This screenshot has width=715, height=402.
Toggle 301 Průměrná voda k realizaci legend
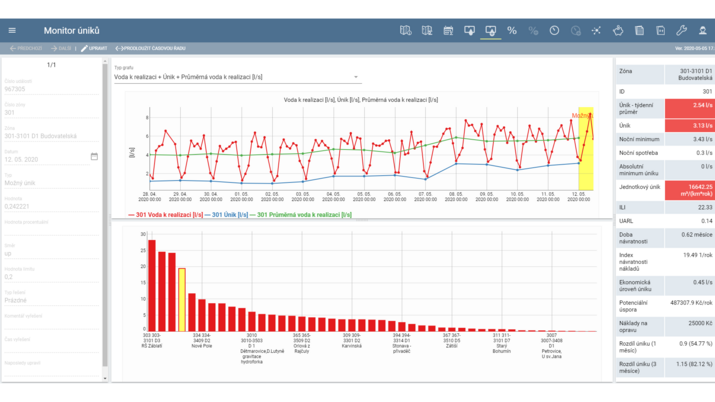[x=303, y=215]
